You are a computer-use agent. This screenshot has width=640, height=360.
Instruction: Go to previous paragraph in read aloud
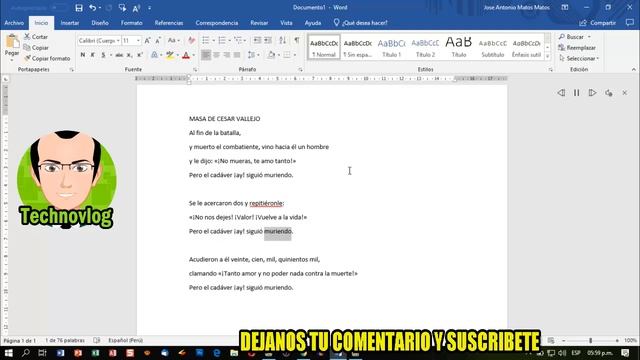561,93
